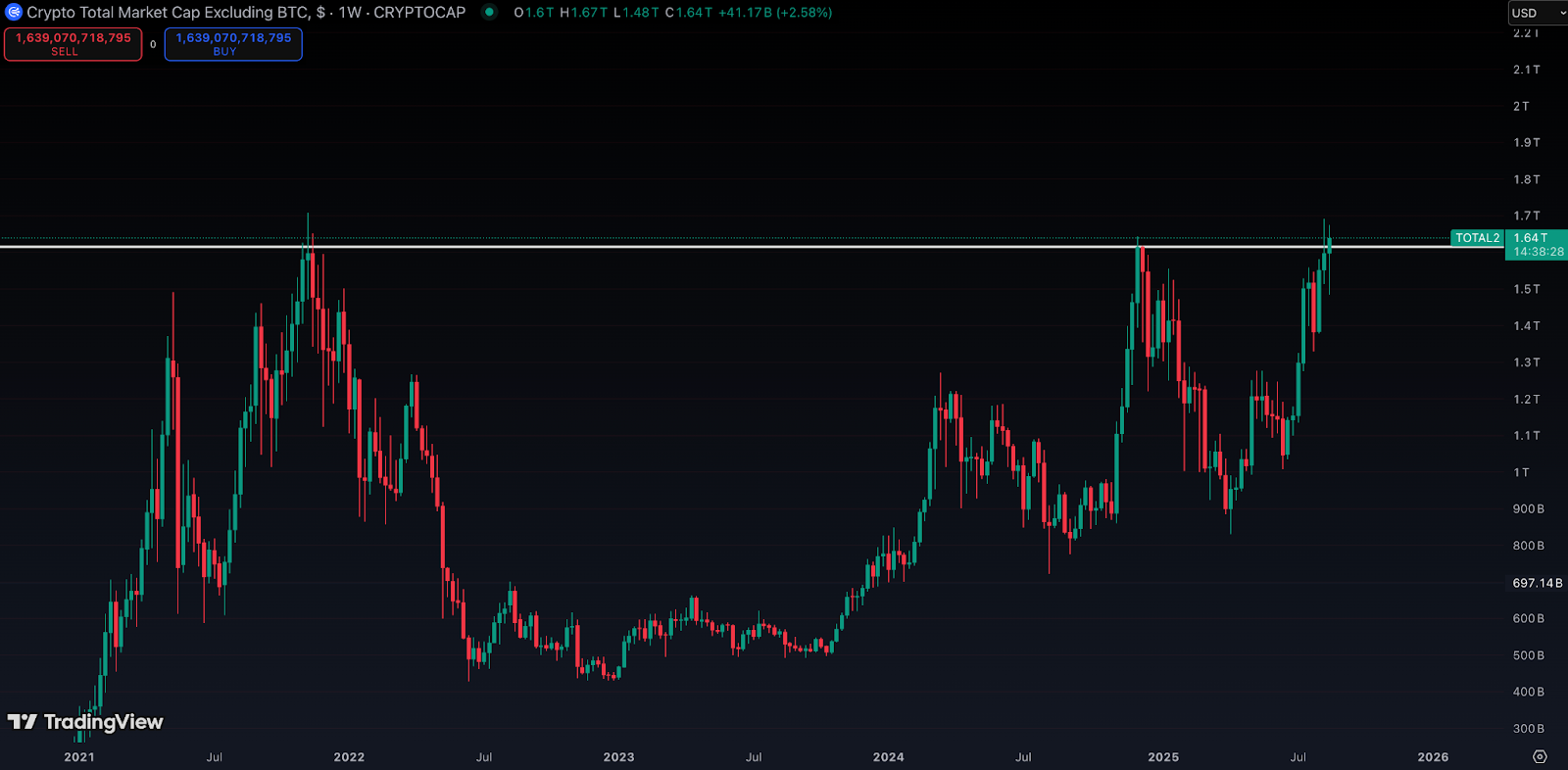This screenshot has height=770, width=1568.
Task: Click the 2022 label on time axis
Action: [349, 757]
